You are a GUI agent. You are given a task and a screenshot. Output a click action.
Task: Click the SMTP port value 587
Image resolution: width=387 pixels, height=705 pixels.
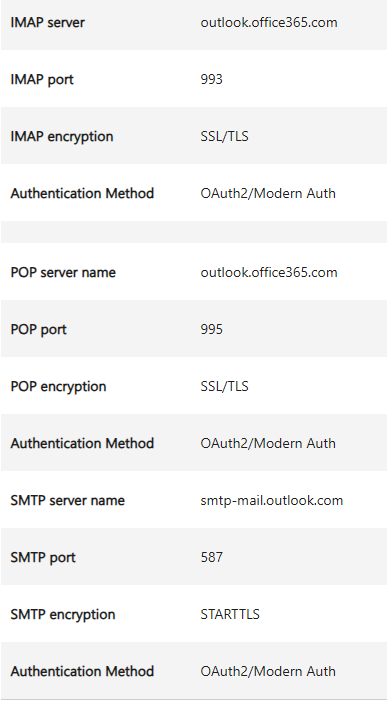point(211,557)
